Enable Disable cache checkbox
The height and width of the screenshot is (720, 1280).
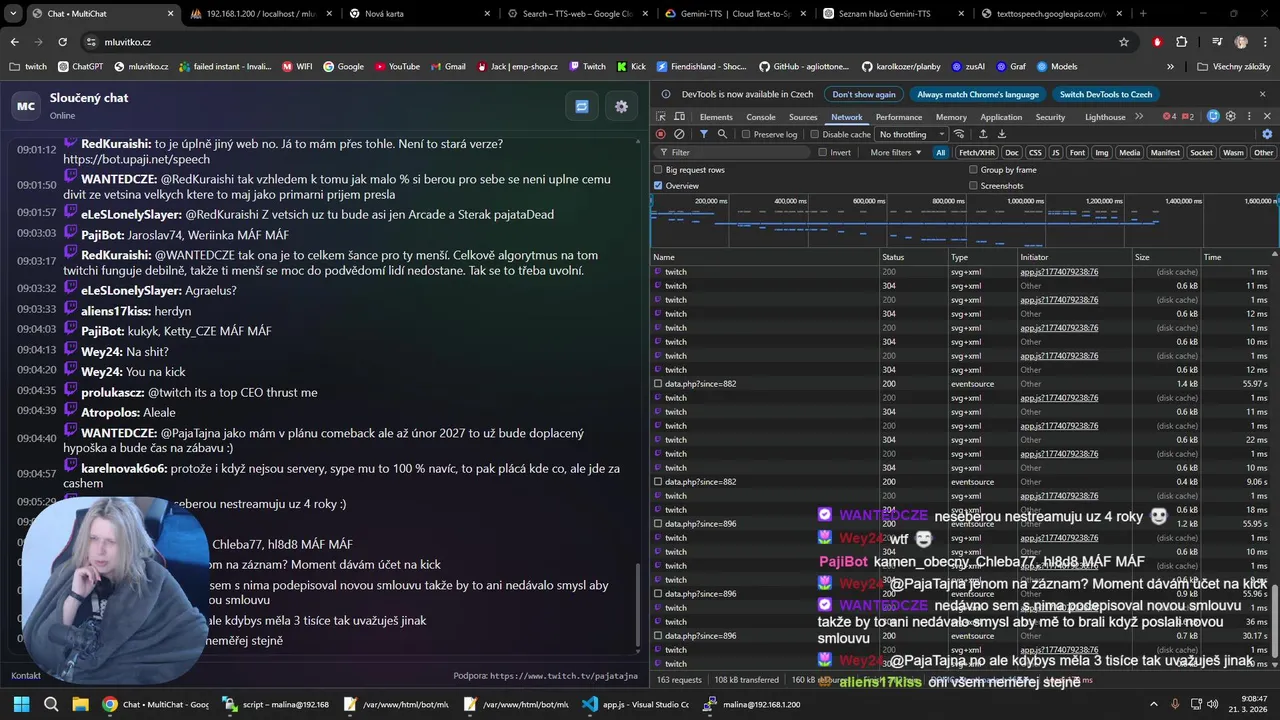814,134
